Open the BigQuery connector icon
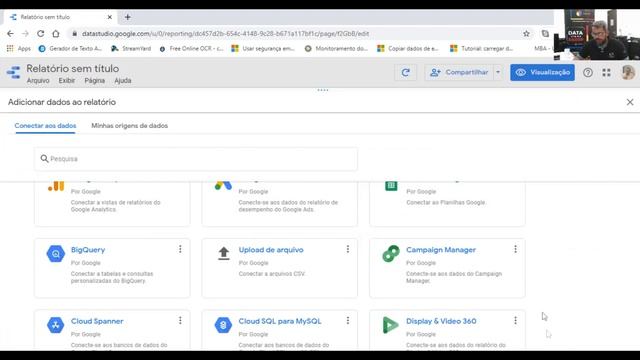 (x=56, y=254)
